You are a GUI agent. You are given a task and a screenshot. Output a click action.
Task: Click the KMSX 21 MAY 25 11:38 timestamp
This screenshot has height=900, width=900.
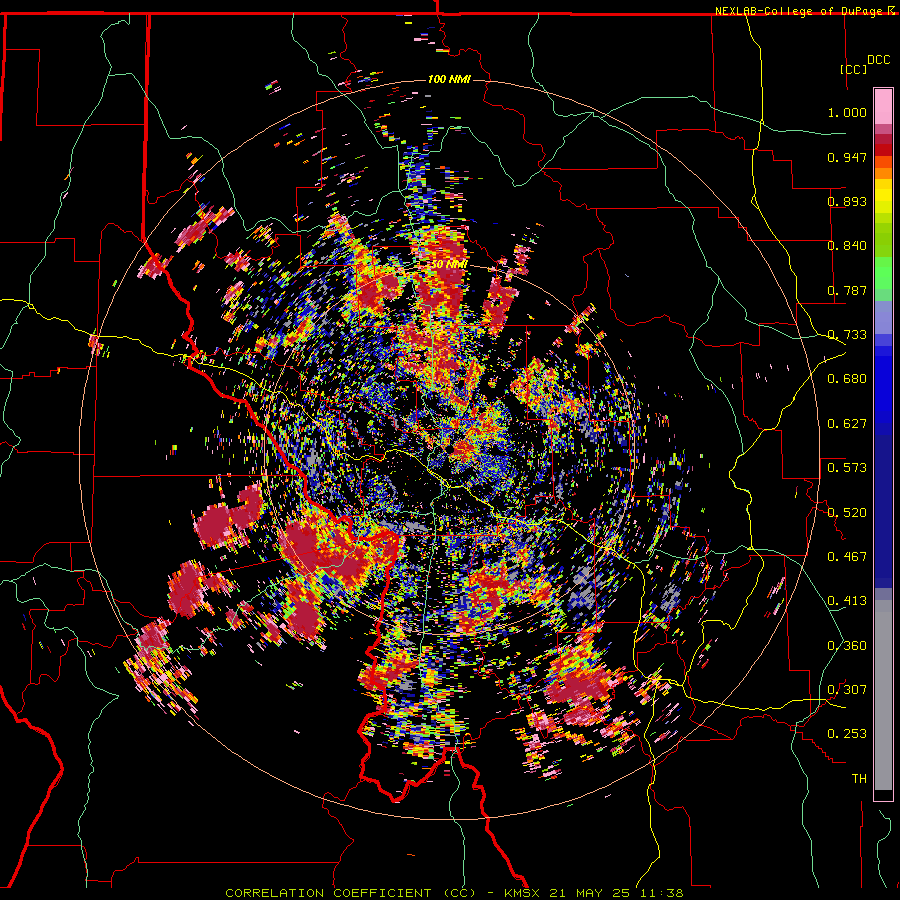(593, 893)
